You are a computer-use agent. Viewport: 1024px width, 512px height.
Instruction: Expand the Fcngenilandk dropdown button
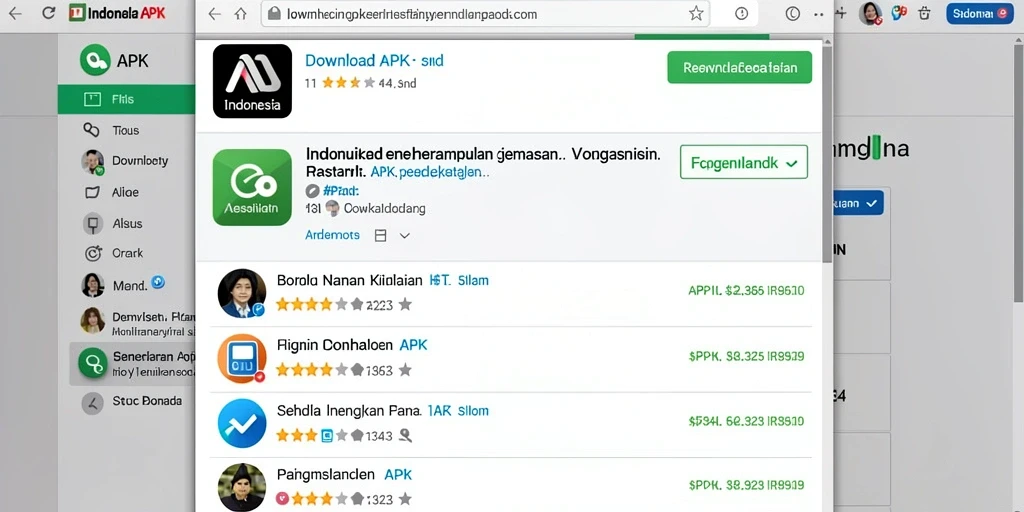(x=744, y=162)
